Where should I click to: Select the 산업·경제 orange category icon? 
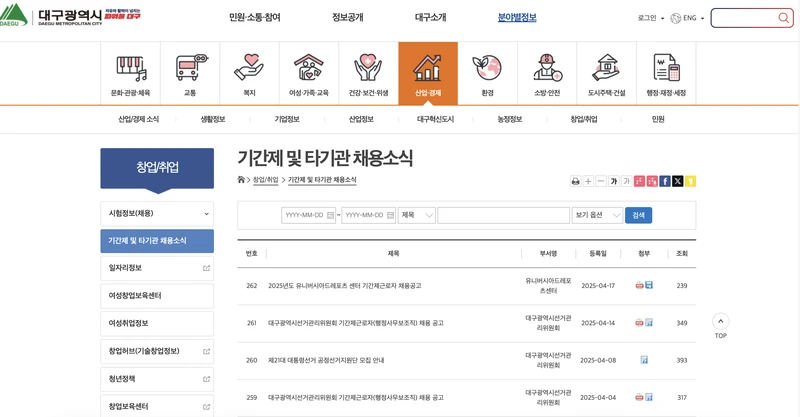click(x=428, y=73)
